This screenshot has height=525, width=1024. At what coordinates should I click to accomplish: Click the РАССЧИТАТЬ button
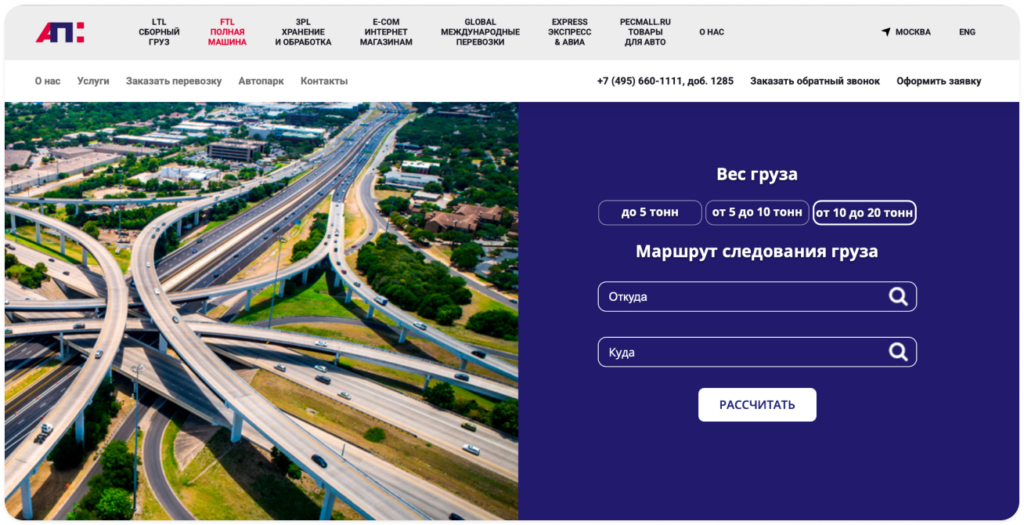pos(757,405)
